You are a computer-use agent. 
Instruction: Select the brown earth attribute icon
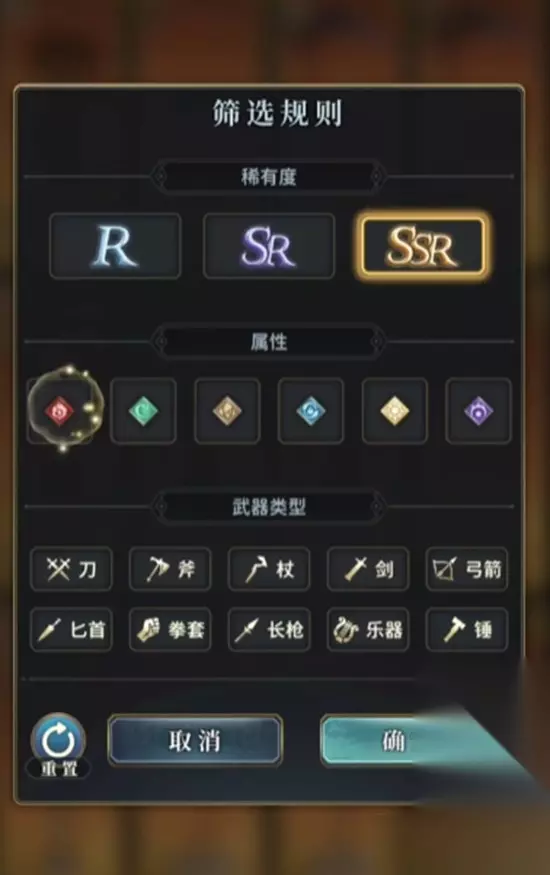227,411
